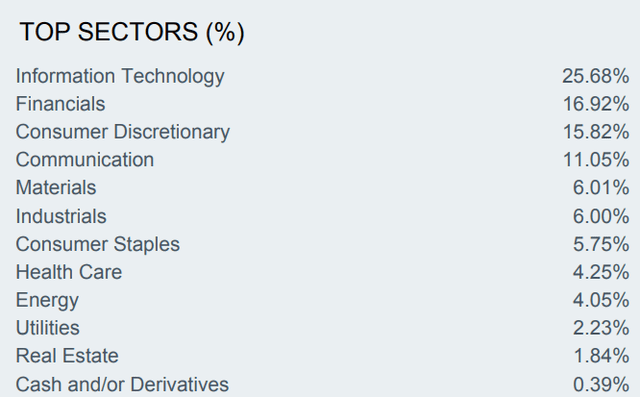
Task: Click the 6.00% Industrials value
Action: pyautogui.click(x=601, y=216)
